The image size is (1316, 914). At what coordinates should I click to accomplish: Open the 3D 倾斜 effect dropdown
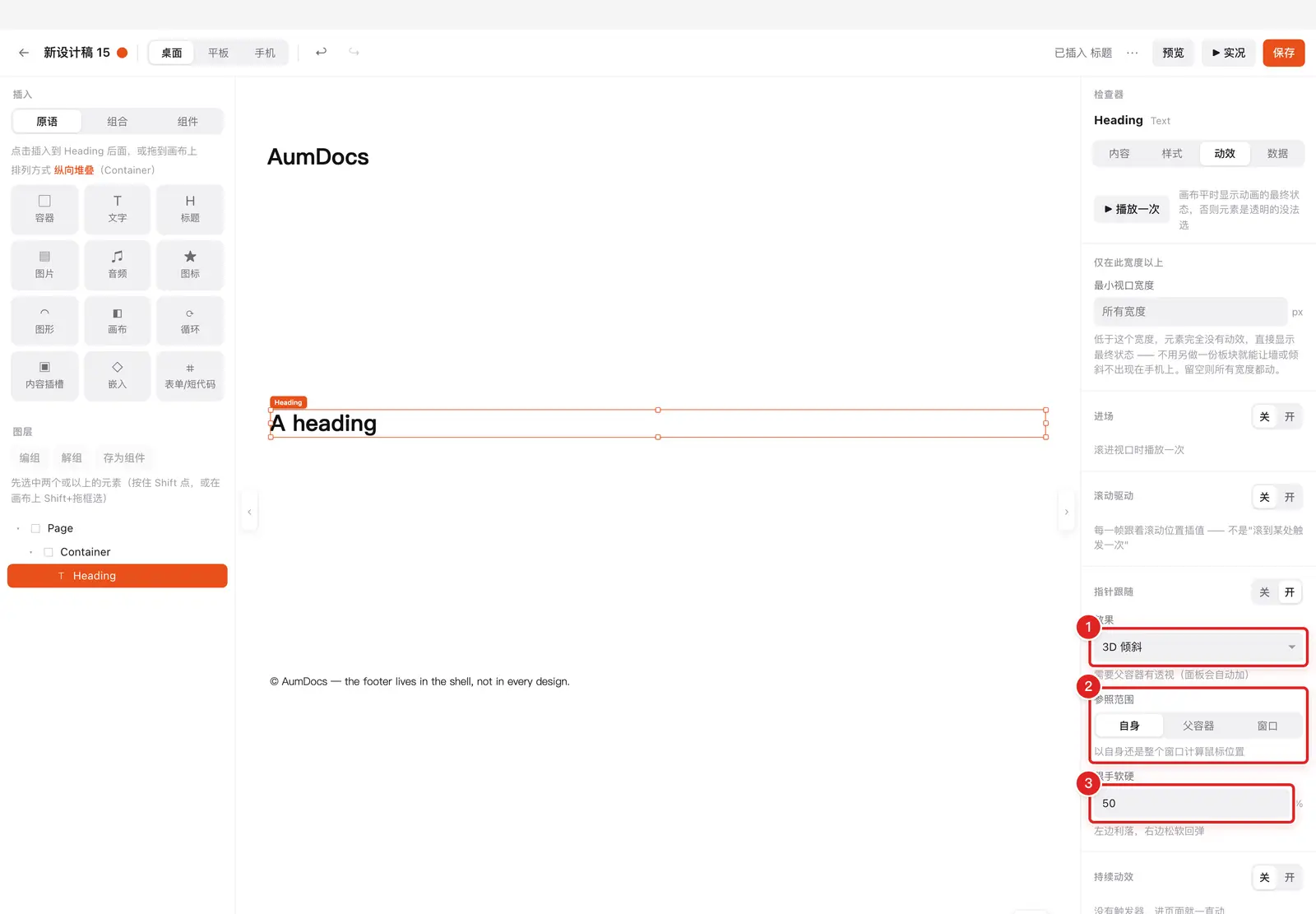pos(1198,647)
